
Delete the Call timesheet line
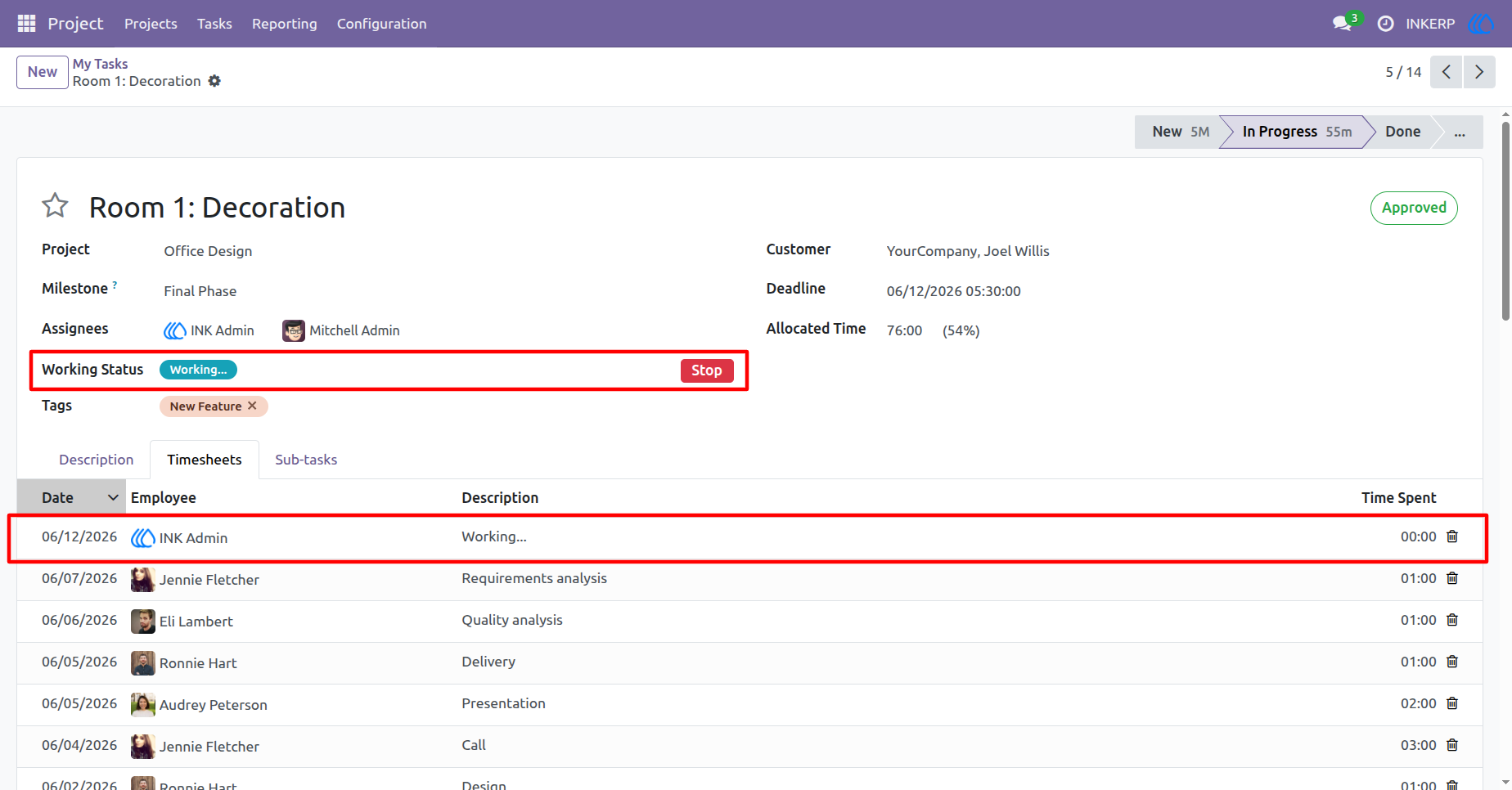pyautogui.click(x=1452, y=745)
